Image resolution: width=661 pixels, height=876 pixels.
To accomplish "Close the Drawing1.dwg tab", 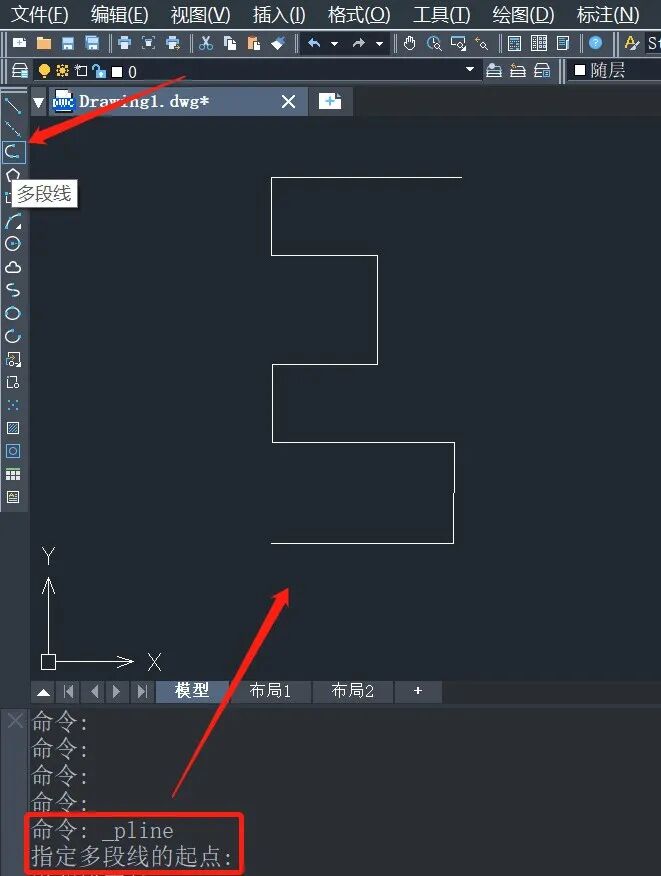I will 288,102.
